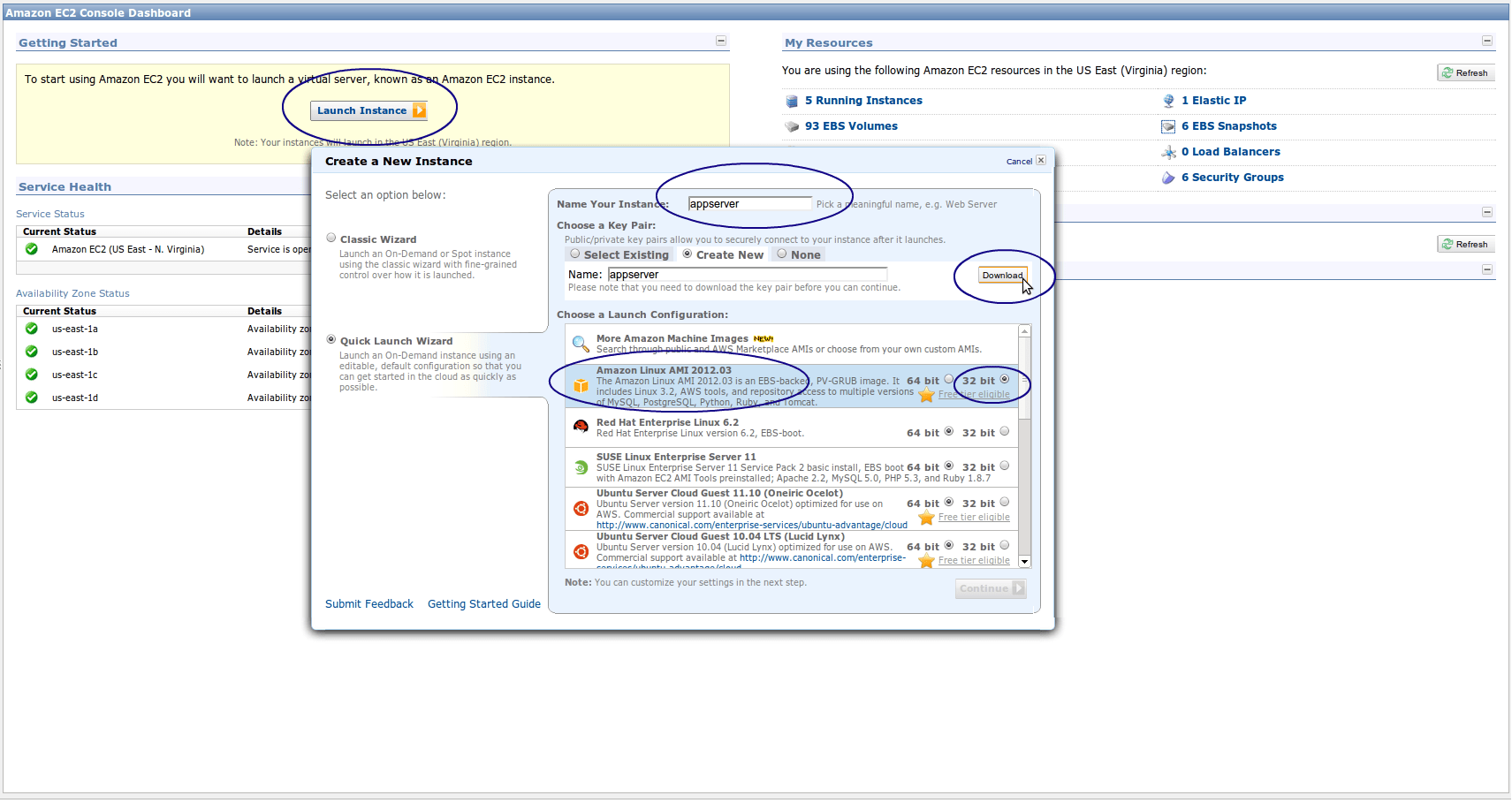Click the Ubuntu 11.10 Oneiric Ocelot icon
The width and height of the screenshot is (1512, 803).
point(581,509)
